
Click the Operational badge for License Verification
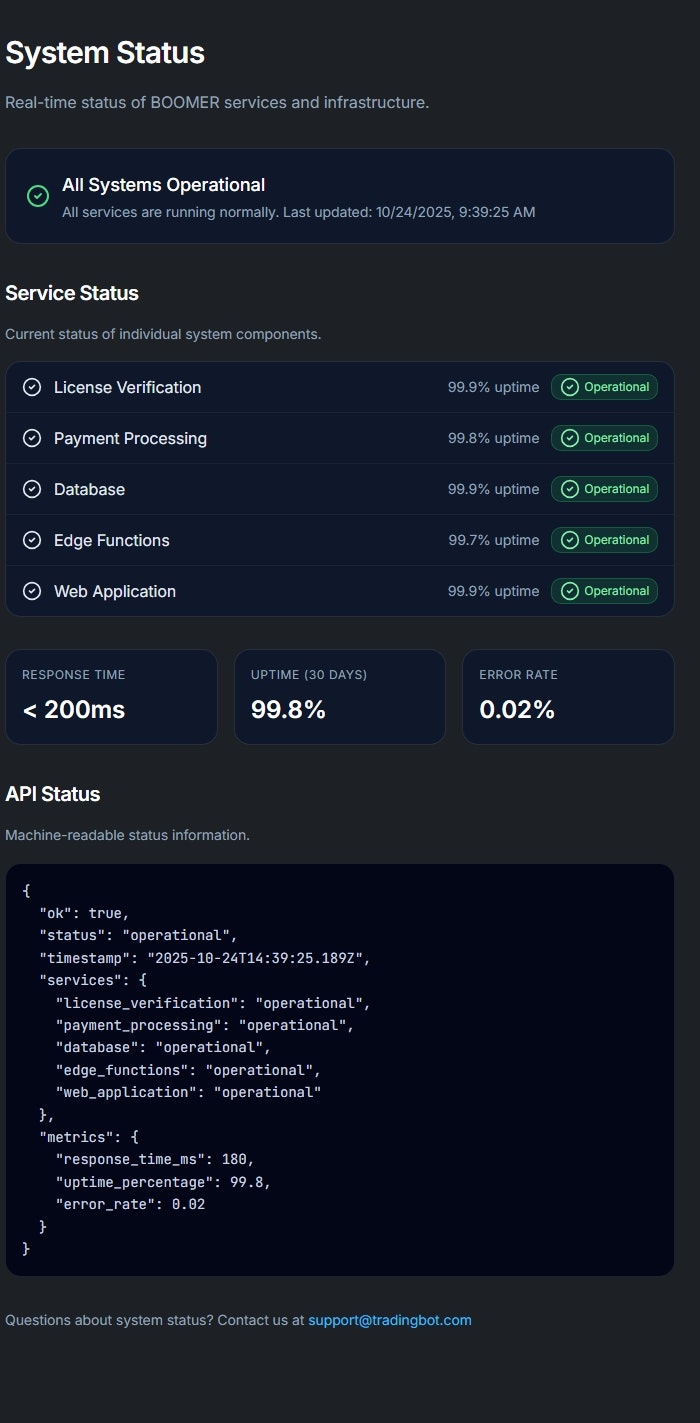[604, 387]
